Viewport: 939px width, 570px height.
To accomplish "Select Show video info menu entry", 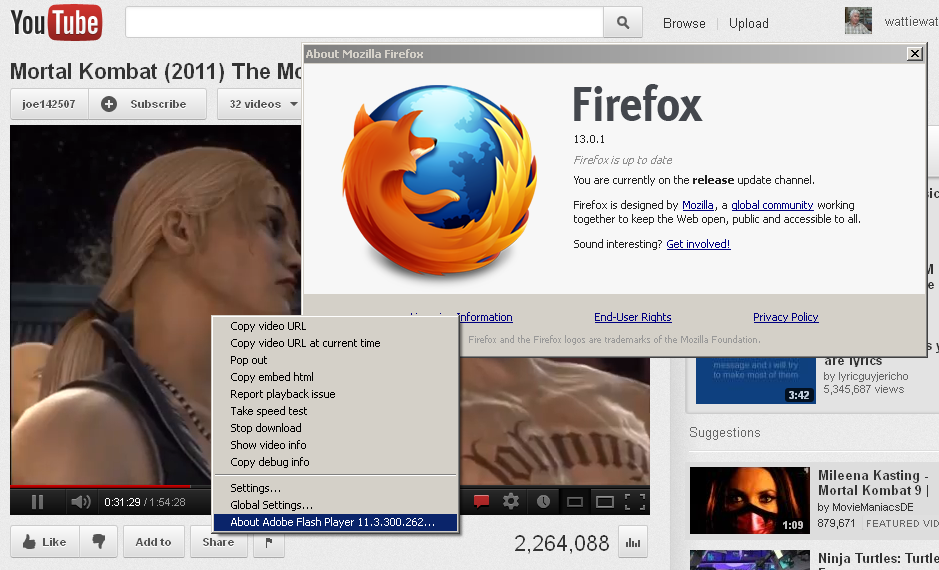I will (335, 445).
